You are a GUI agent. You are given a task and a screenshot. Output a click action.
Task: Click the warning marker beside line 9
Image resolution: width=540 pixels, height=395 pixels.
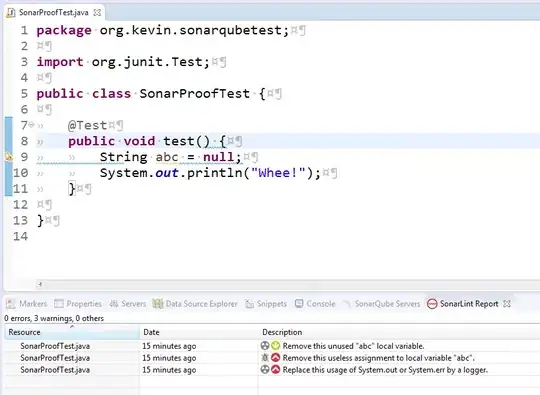pos(9,157)
